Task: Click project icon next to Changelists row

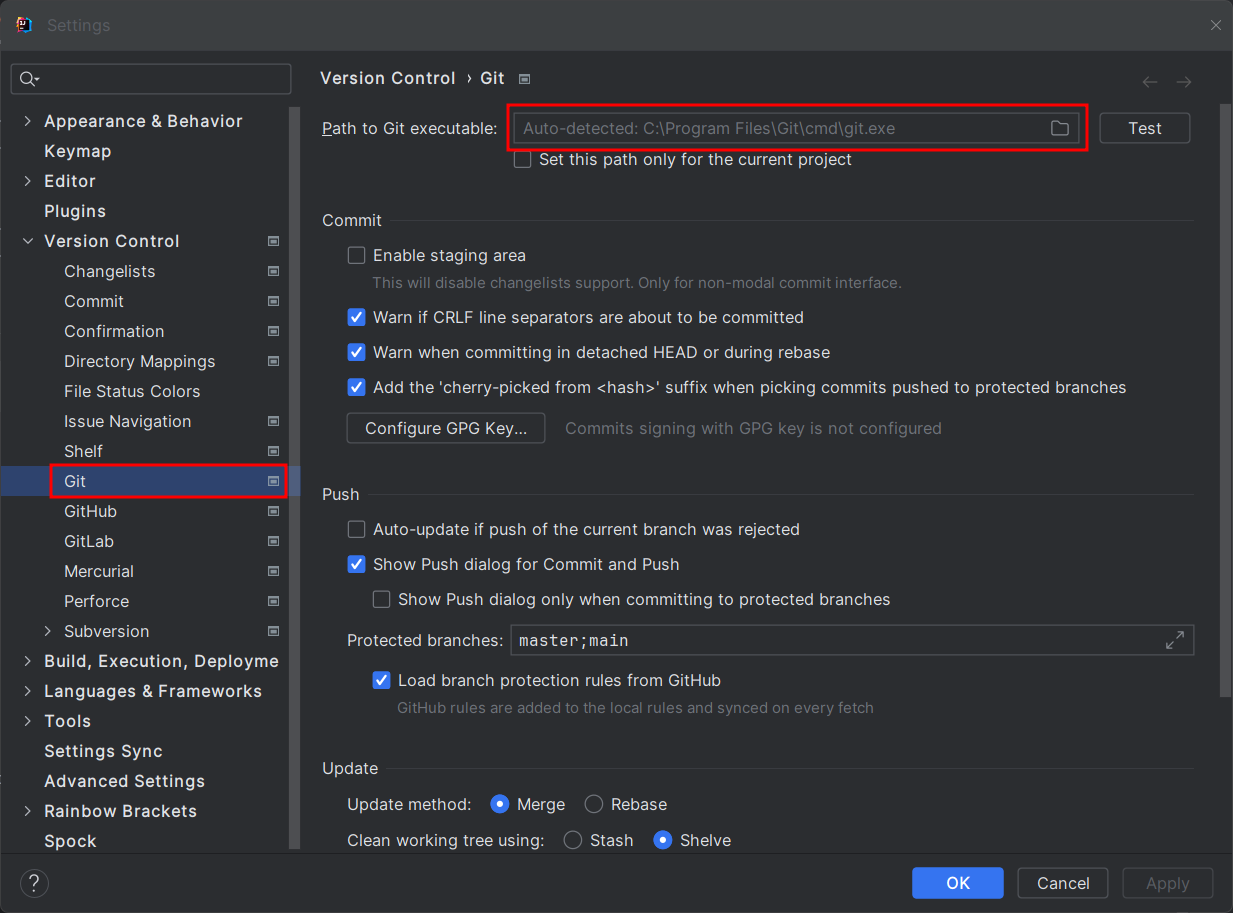Action: point(273,271)
